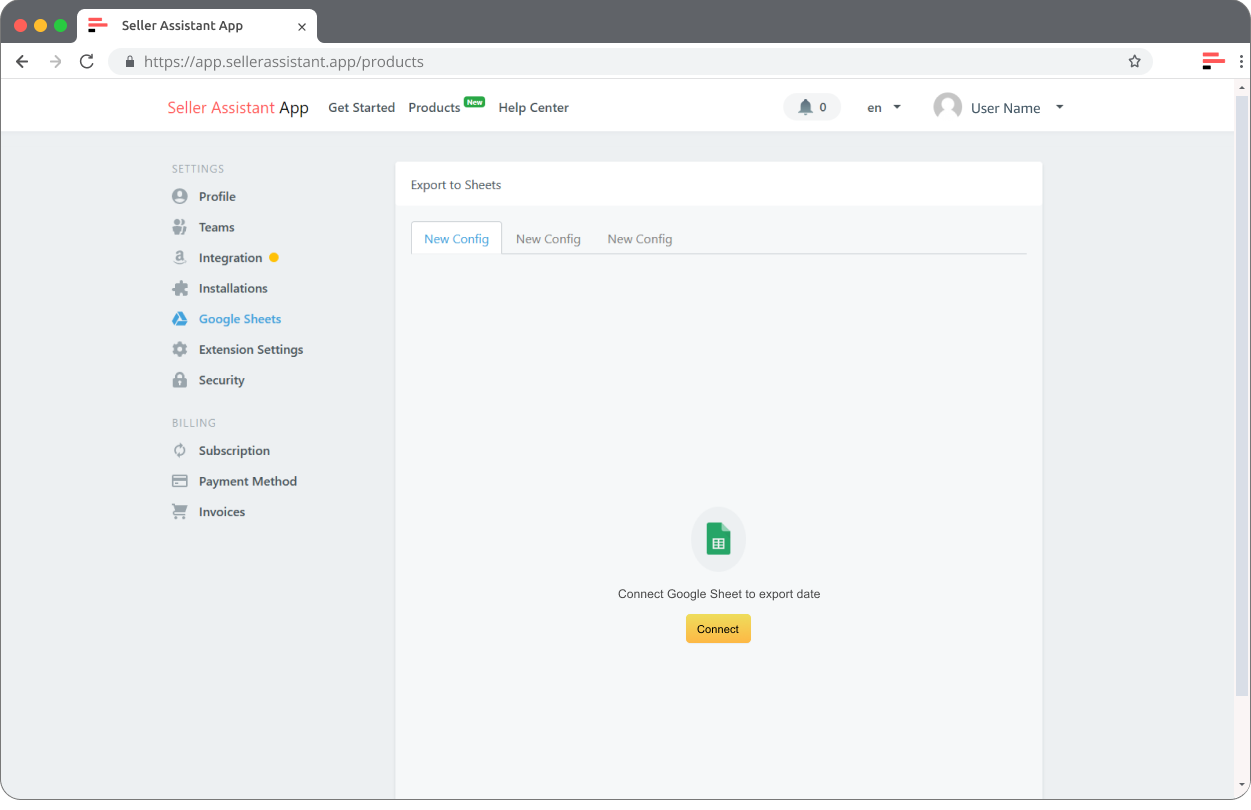Image resolution: width=1251 pixels, height=810 pixels.
Task: Open the language selector dropdown
Action: click(881, 107)
